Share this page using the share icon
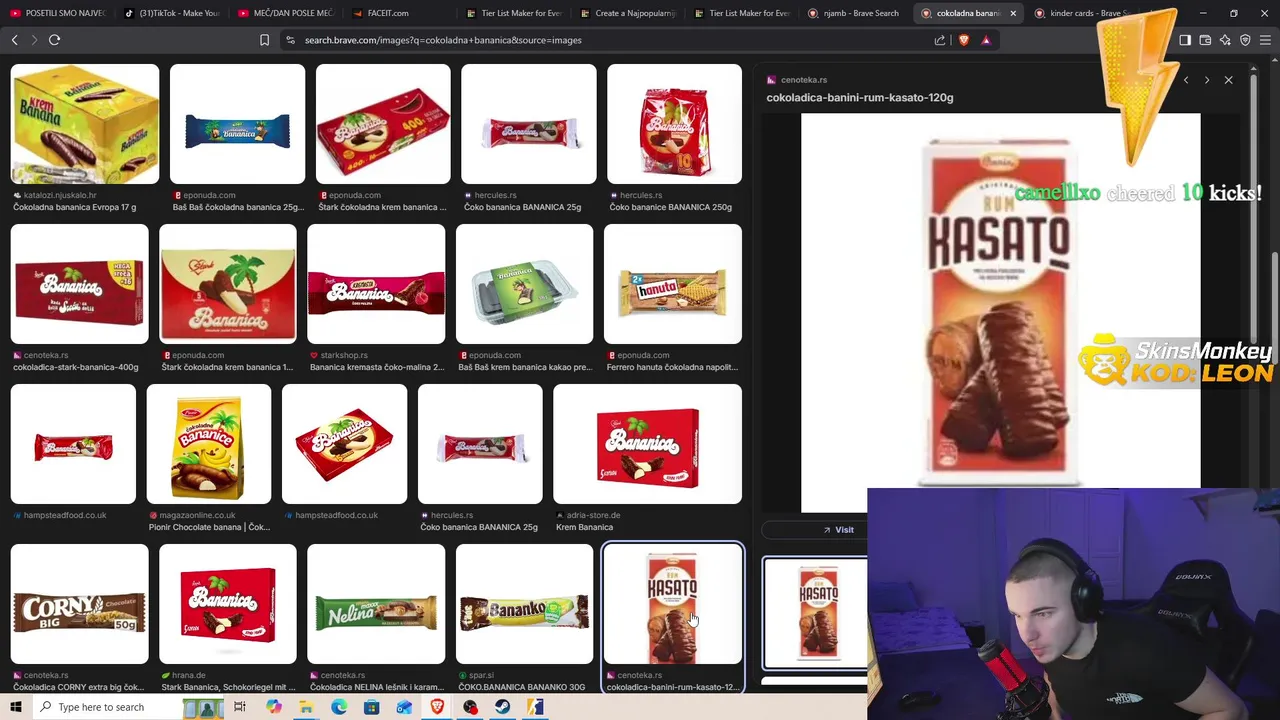Screen dimensions: 1280x720 pyautogui.click(x=940, y=40)
